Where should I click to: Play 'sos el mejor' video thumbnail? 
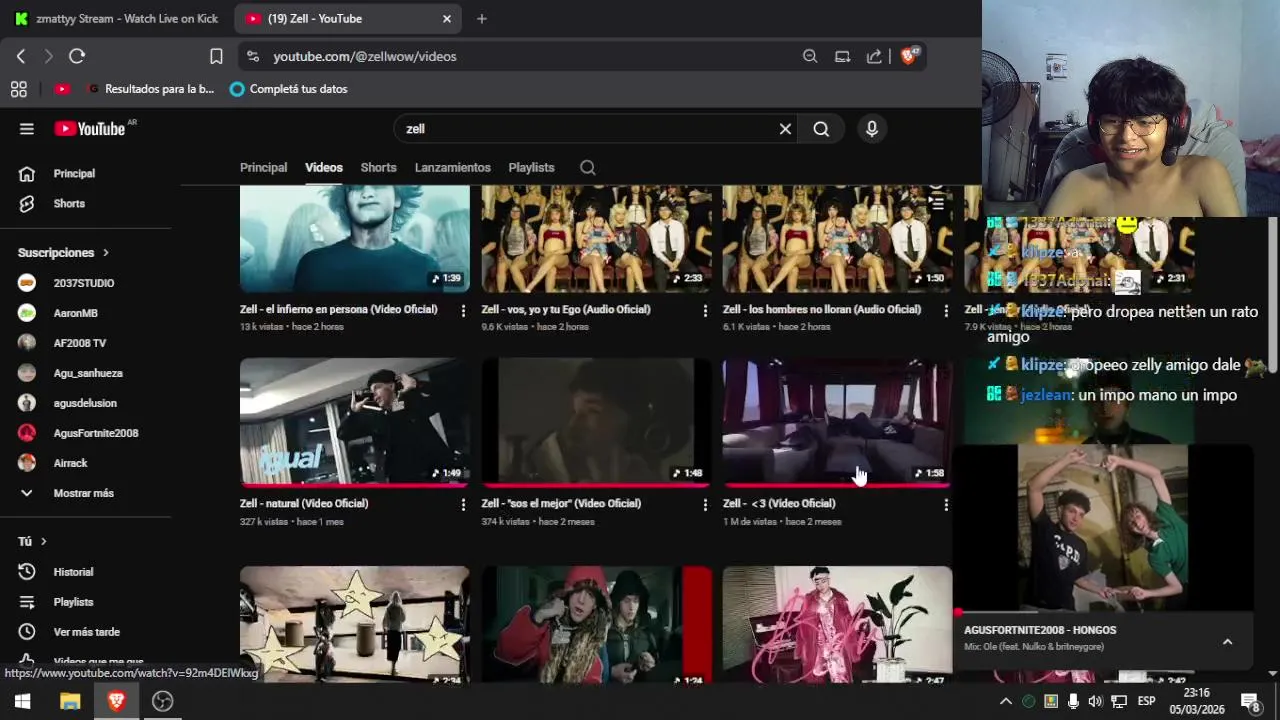[596, 422]
